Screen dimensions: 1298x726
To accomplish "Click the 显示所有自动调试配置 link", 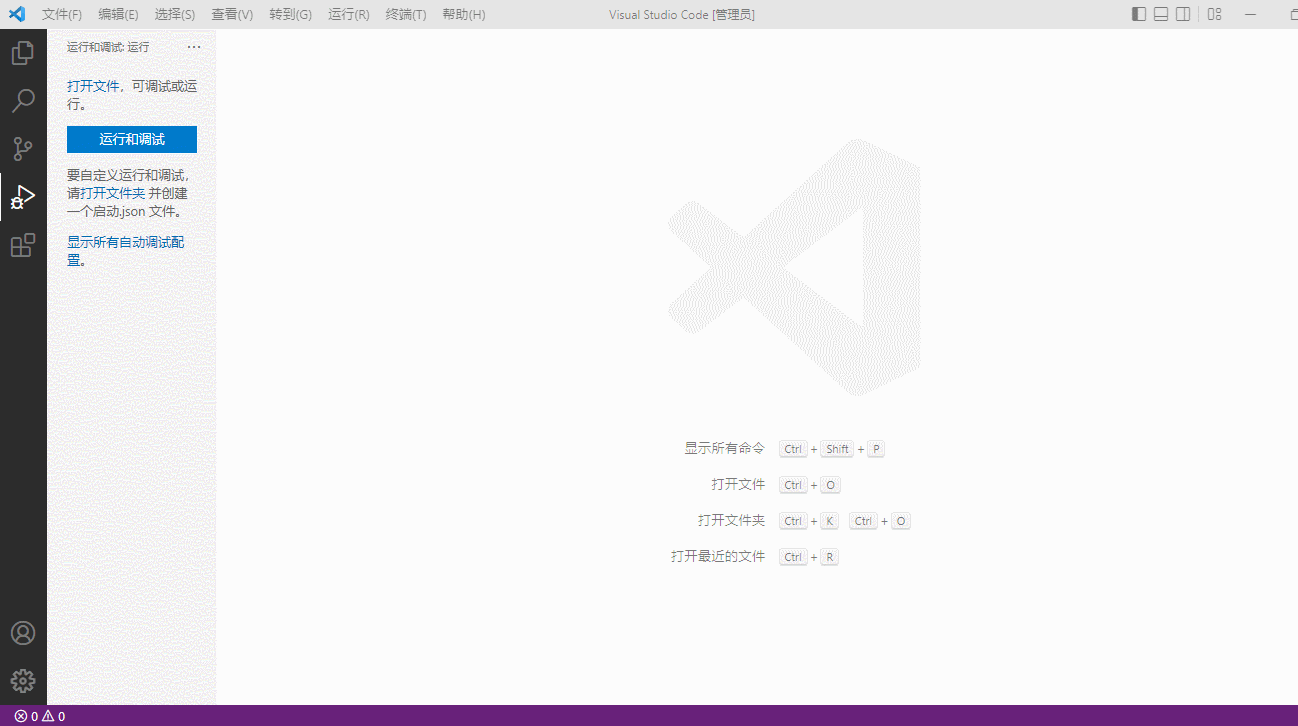I will pyautogui.click(x=124, y=241).
